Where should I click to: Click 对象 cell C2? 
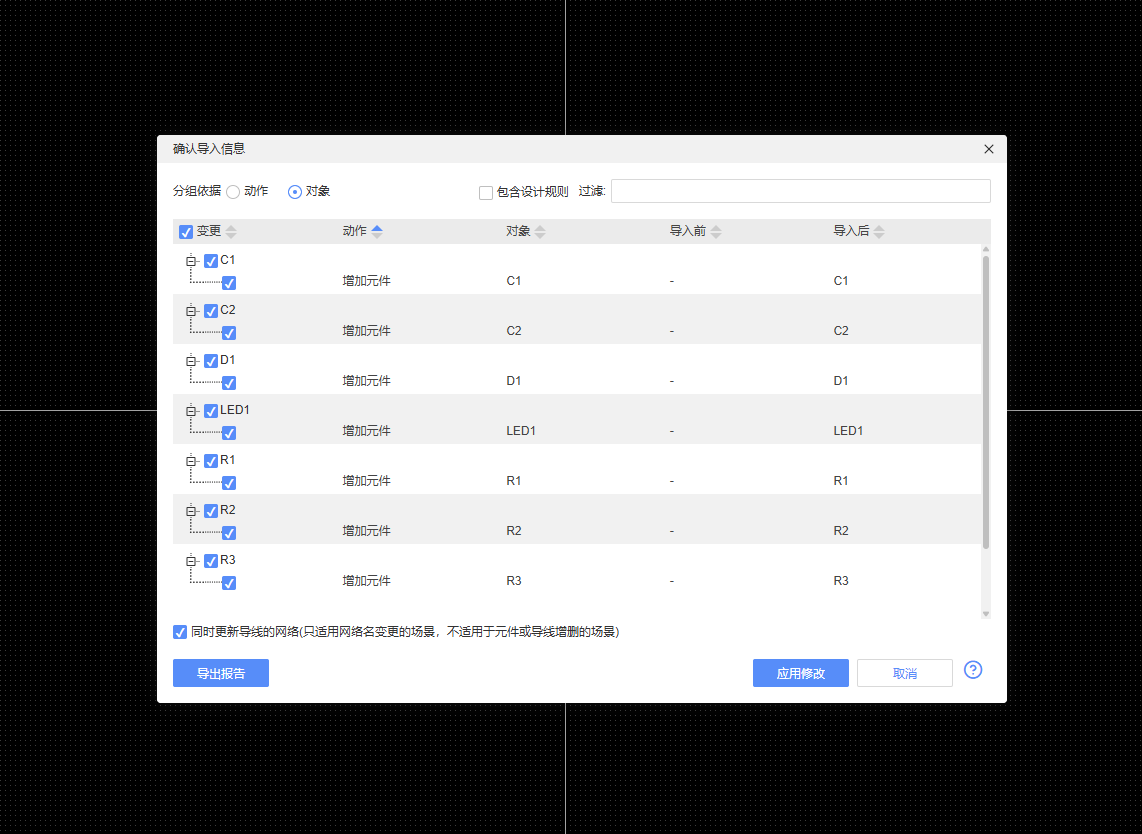point(513,331)
